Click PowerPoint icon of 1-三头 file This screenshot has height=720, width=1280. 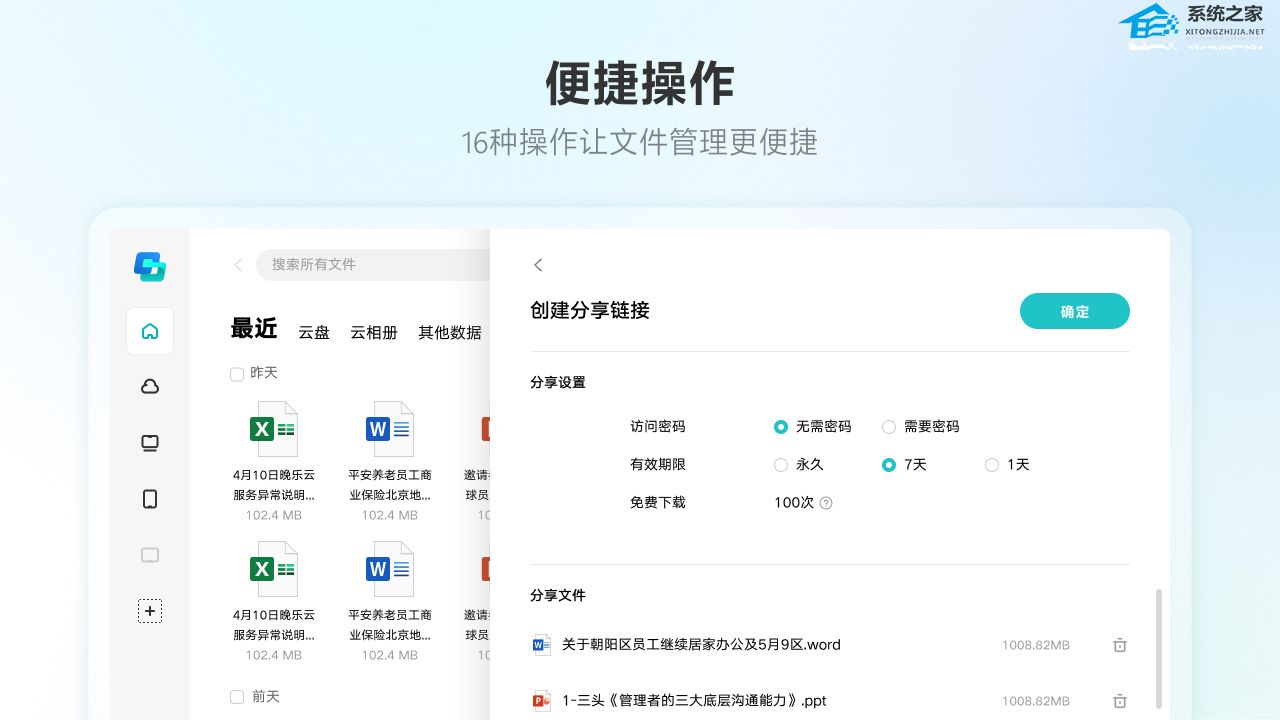542,701
